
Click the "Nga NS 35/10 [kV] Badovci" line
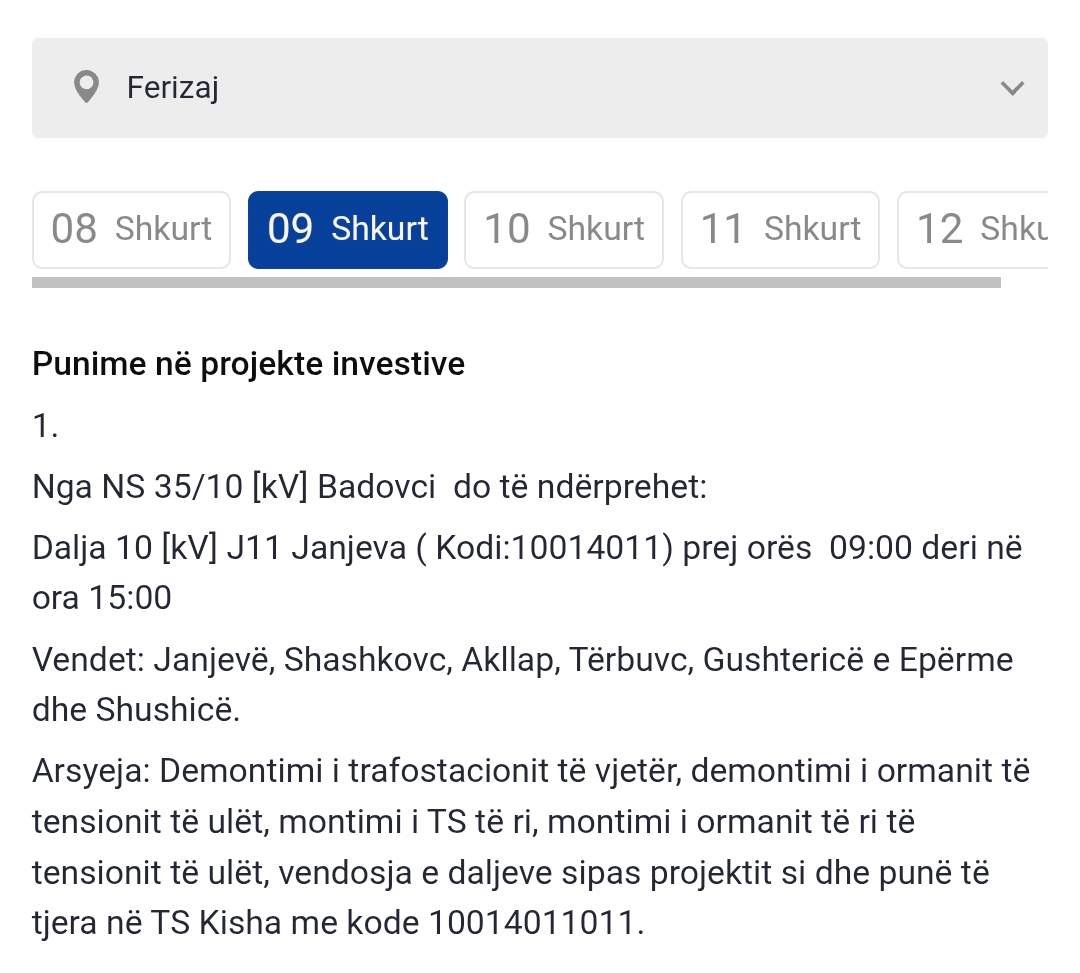234,487
